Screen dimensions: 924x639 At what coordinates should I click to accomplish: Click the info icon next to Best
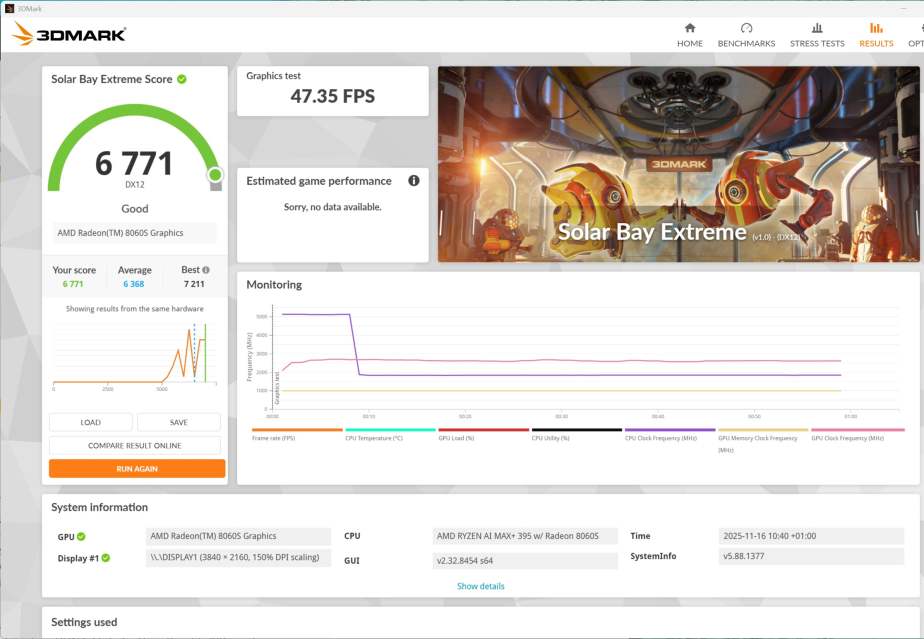pos(206,270)
